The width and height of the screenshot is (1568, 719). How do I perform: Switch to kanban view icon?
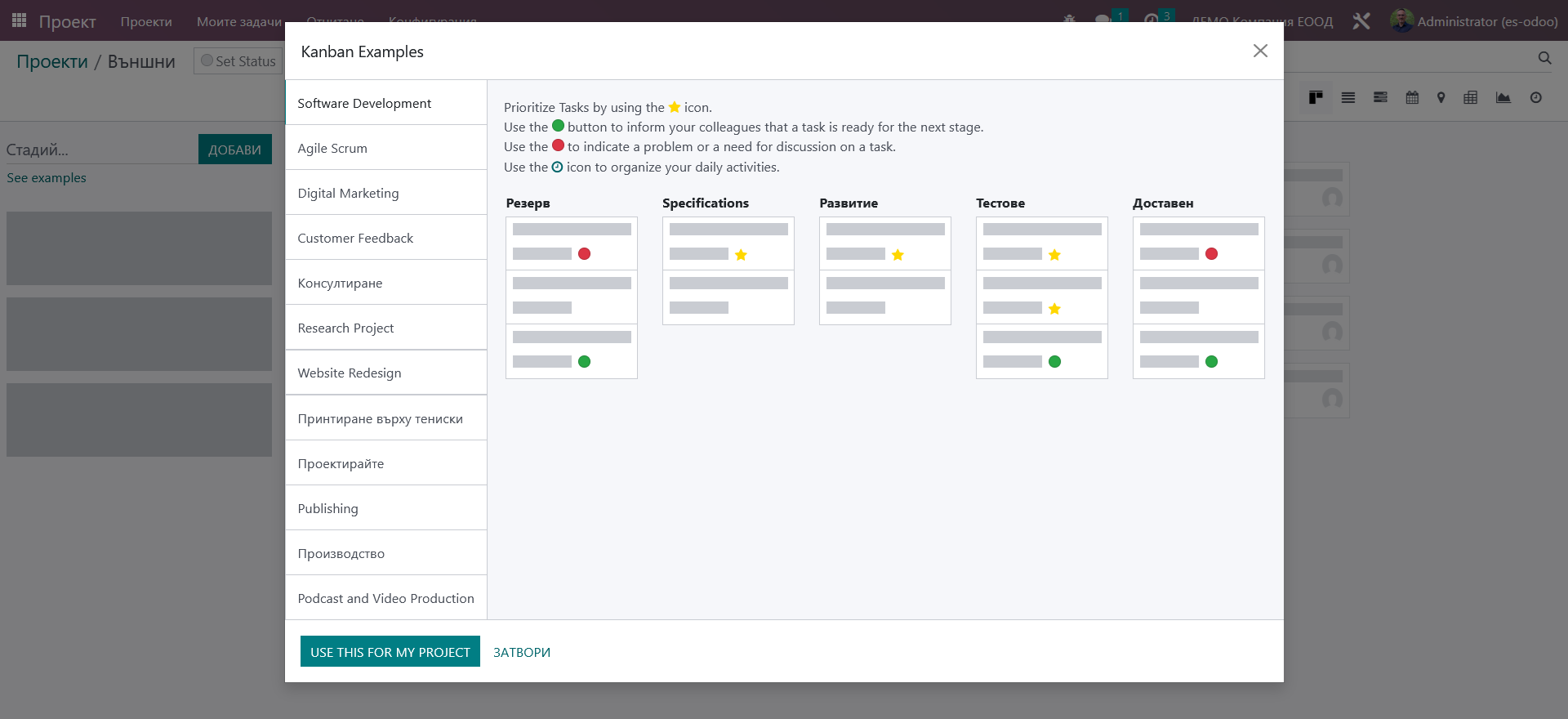[1316, 98]
